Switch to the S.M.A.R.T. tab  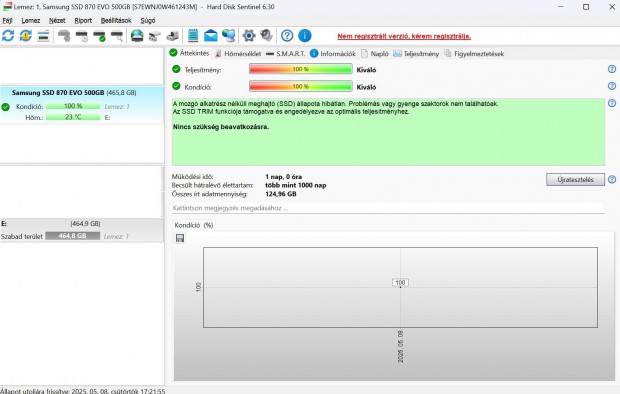tap(285, 53)
